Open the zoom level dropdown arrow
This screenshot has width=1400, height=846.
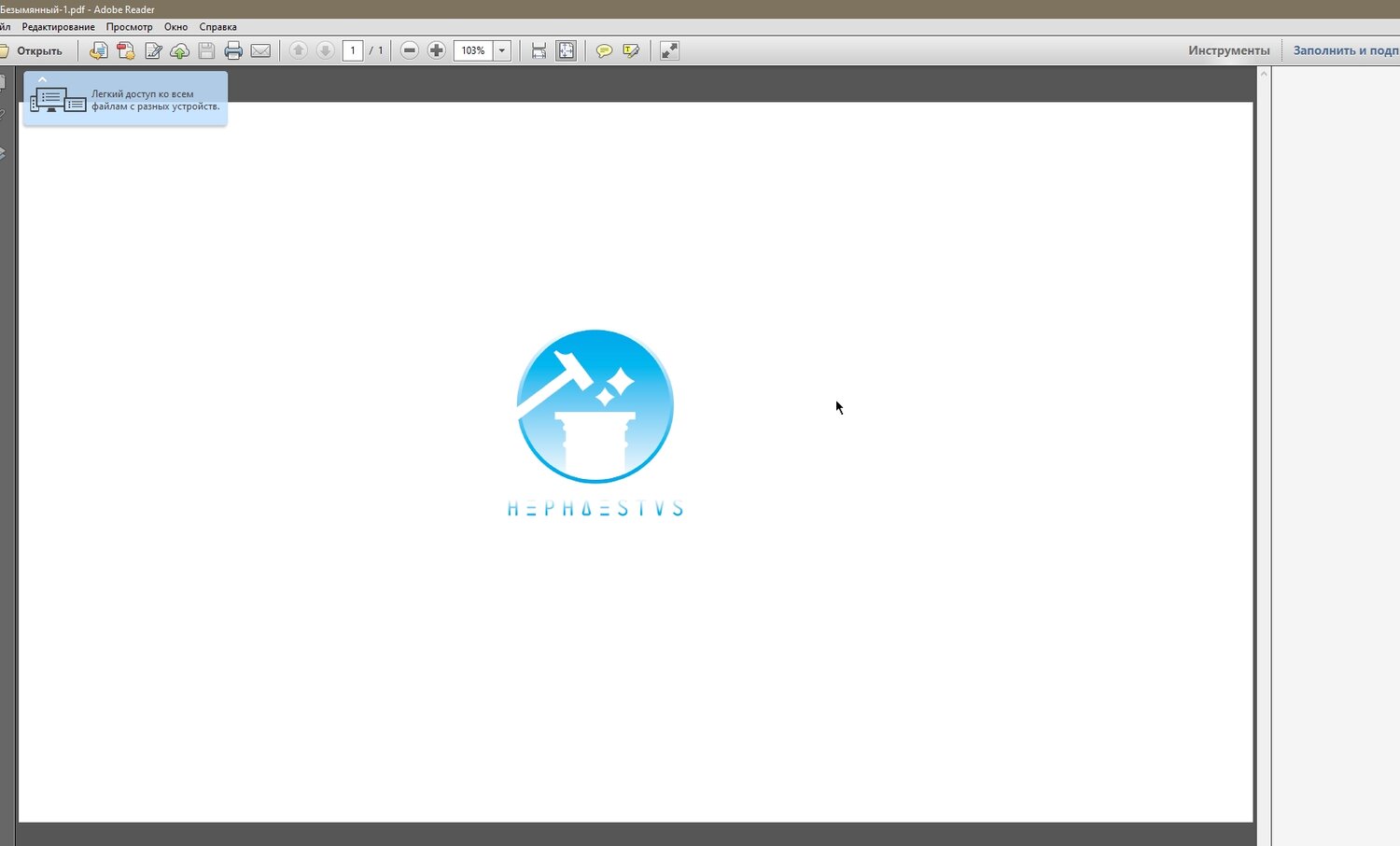coord(502,50)
